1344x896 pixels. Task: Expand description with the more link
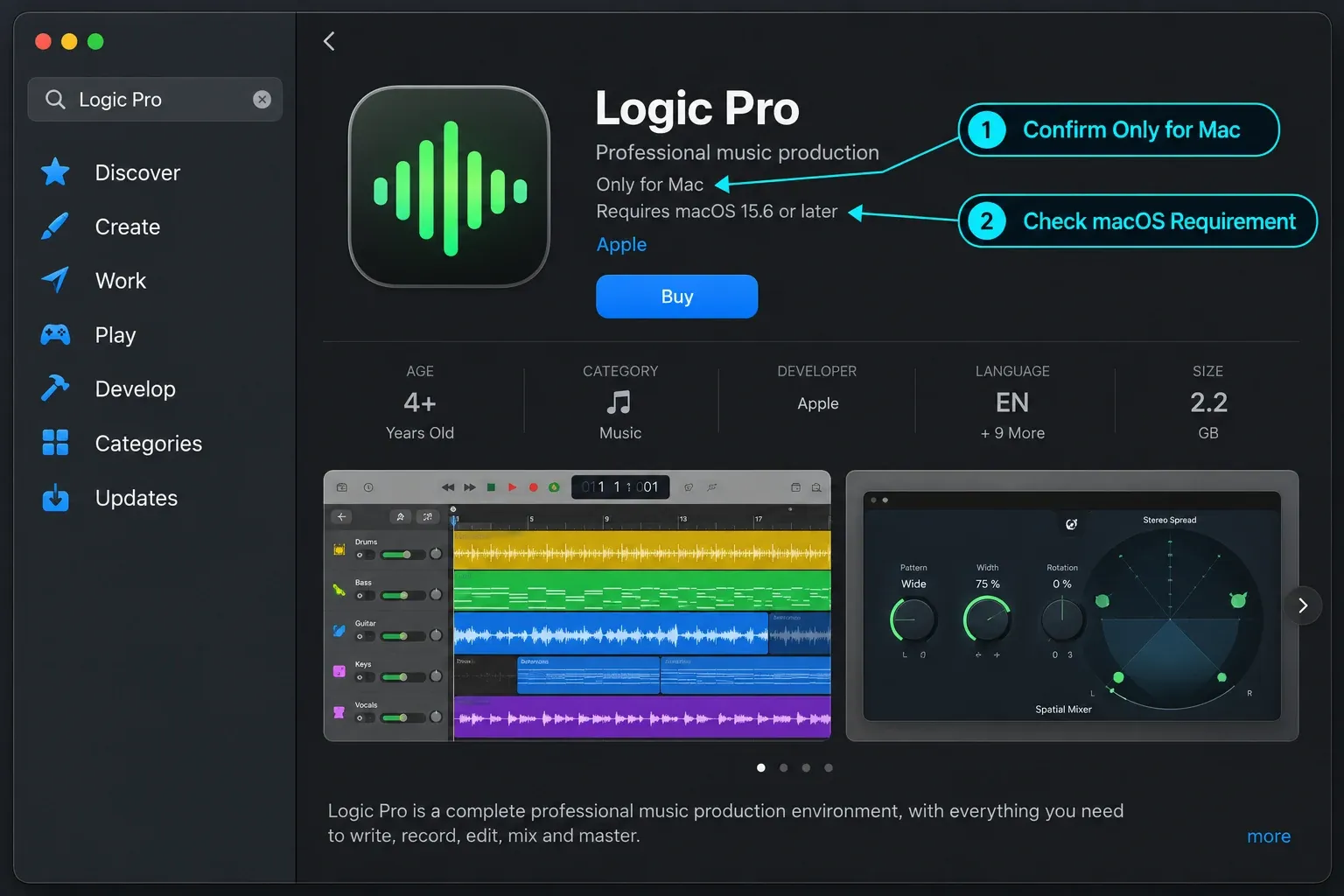1268,836
